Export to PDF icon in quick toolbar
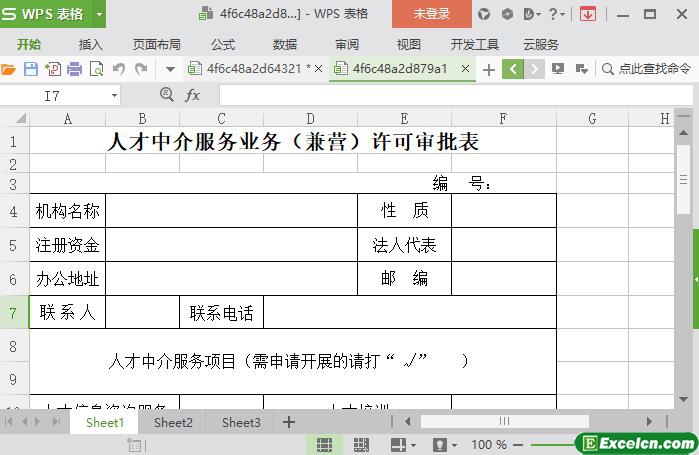699x455 pixels. pyautogui.click(x=53, y=69)
